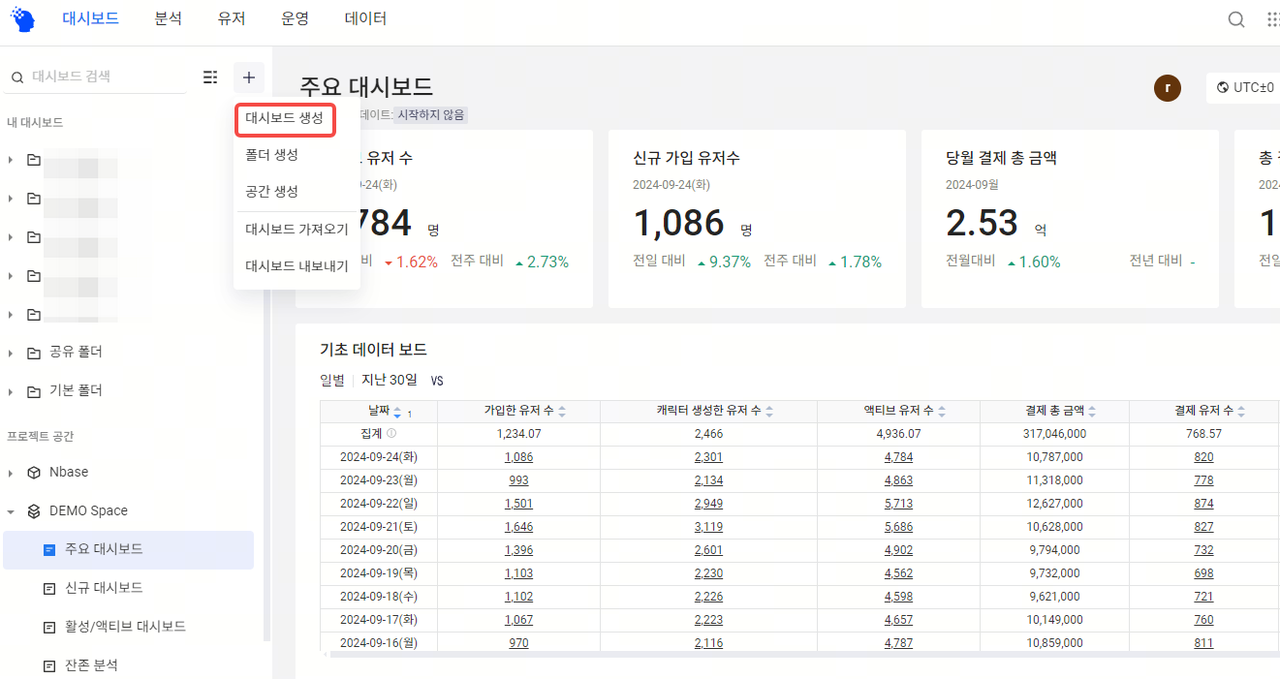Click the 프로젝트 공간 section label

pos(40,436)
